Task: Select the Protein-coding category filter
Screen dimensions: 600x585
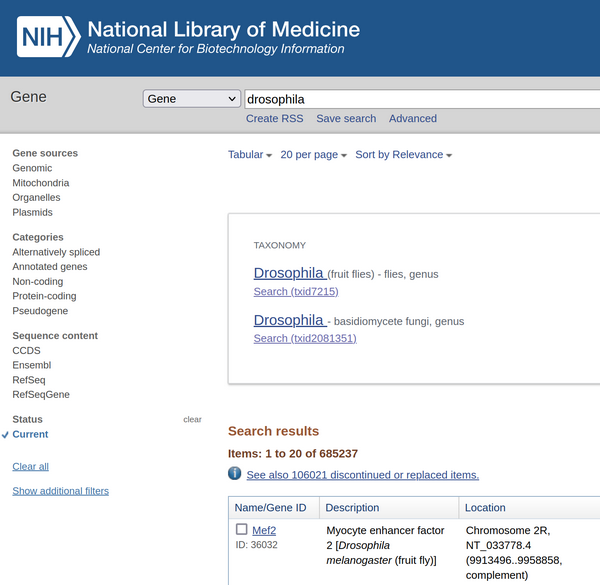Action: pos(44,296)
